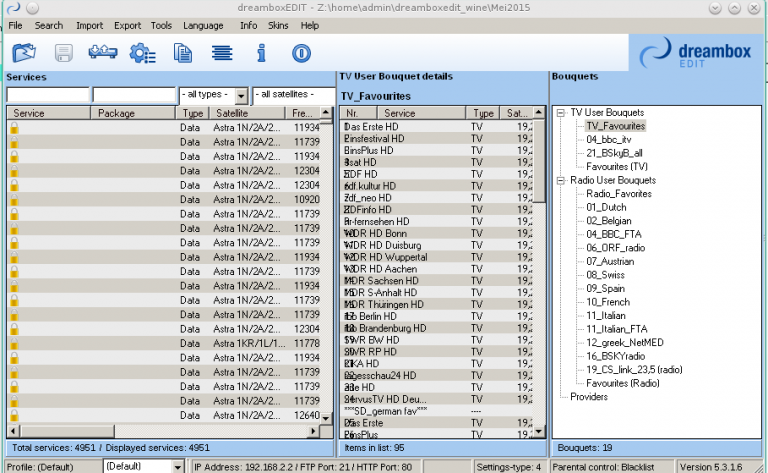Click the horizontal lines list icon
The width and height of the screenshot is (768, 473).
point(222,53)
